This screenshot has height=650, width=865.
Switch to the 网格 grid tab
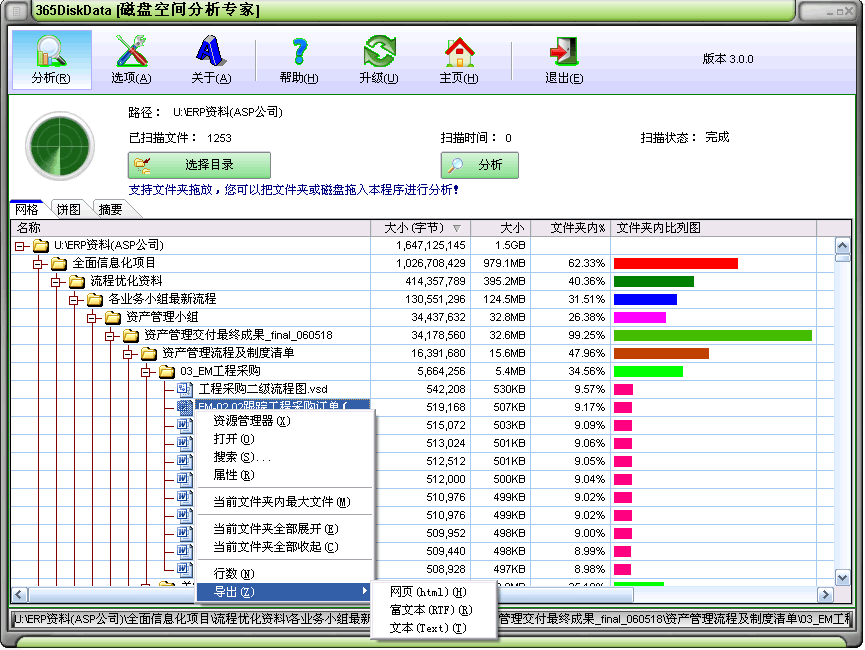pyautogui.click(x=27, y=209)
